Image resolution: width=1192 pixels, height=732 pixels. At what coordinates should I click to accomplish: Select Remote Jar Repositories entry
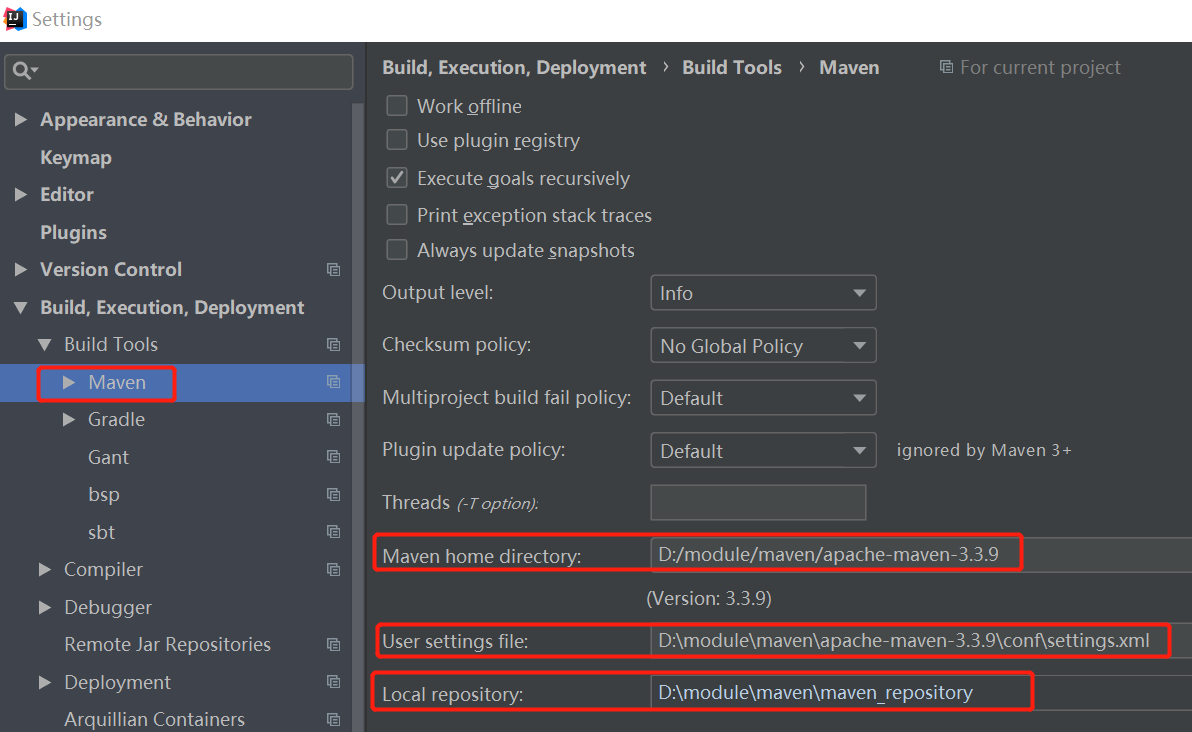tap(167, 645)
